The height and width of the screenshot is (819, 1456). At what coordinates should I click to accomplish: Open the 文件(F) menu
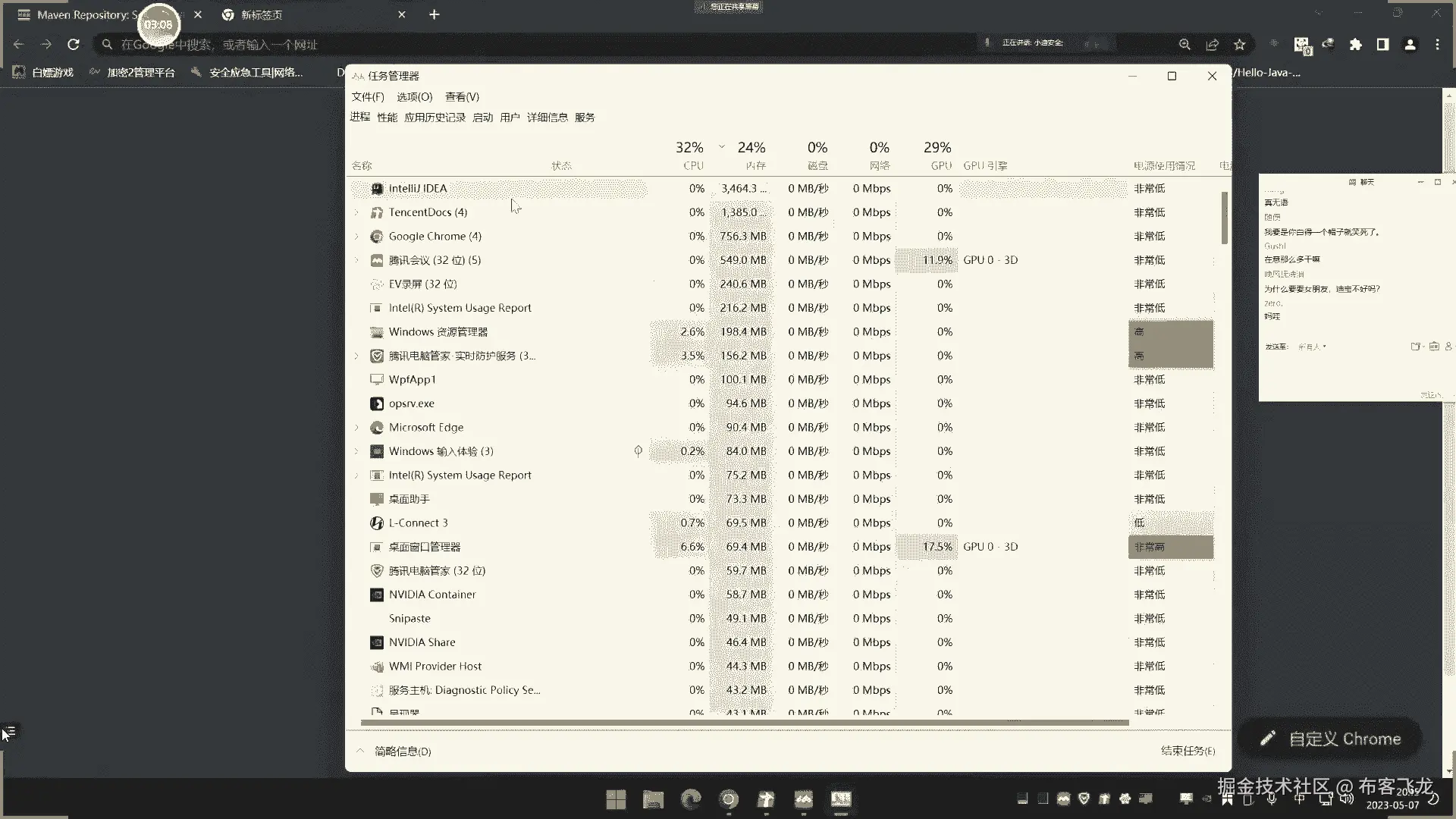point(368,97)
